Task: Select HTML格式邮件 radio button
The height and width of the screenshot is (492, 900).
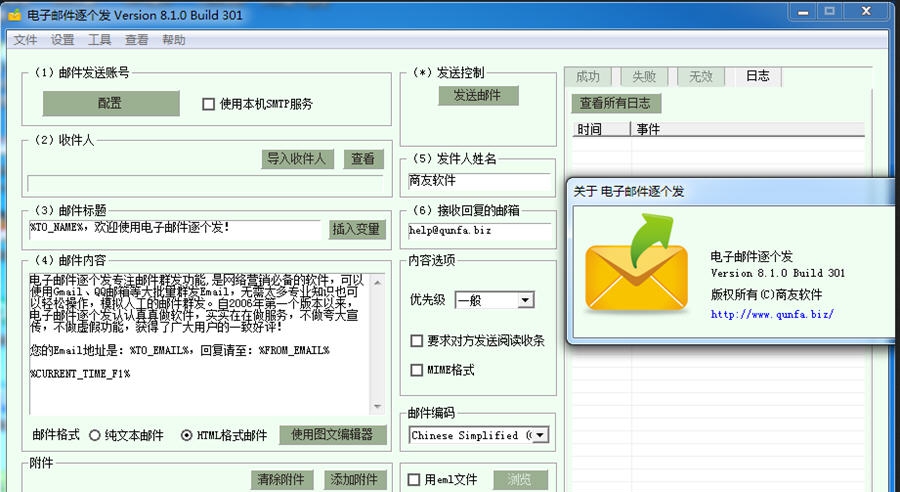Action: [187, 436]
